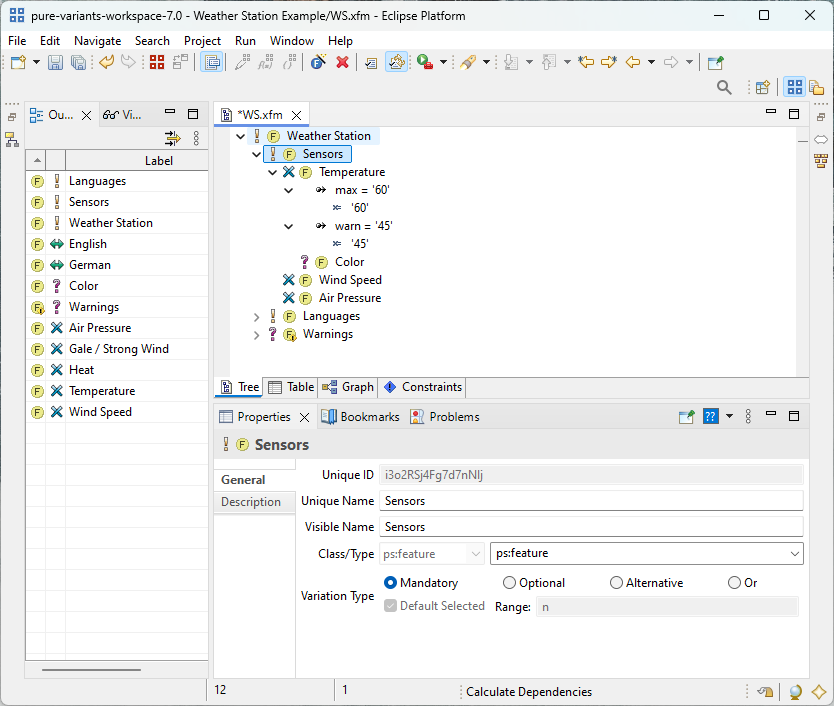
Task: Click the Open Perspective icon near top right
Action: (760, 87)
